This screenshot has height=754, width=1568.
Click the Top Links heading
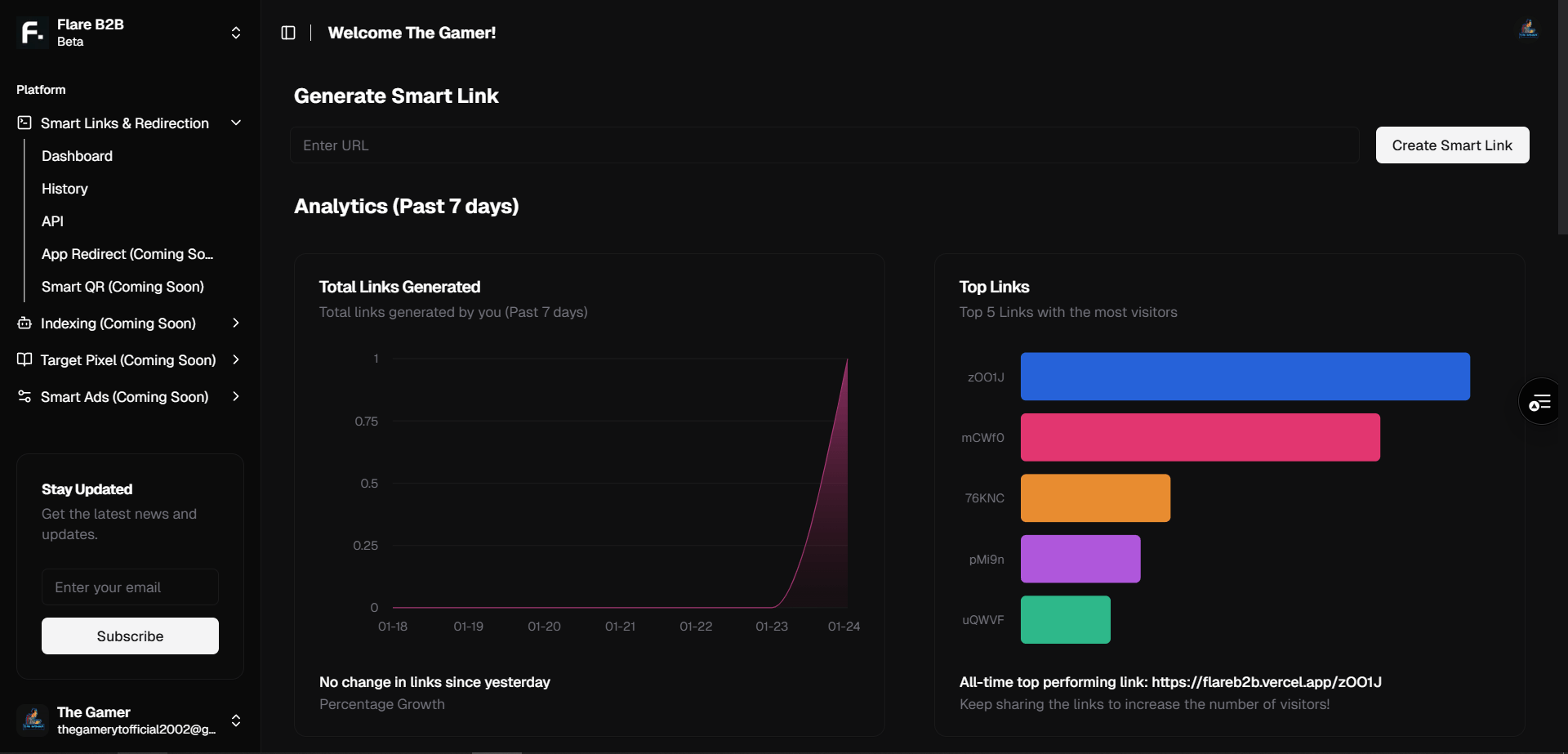point(994,287)
